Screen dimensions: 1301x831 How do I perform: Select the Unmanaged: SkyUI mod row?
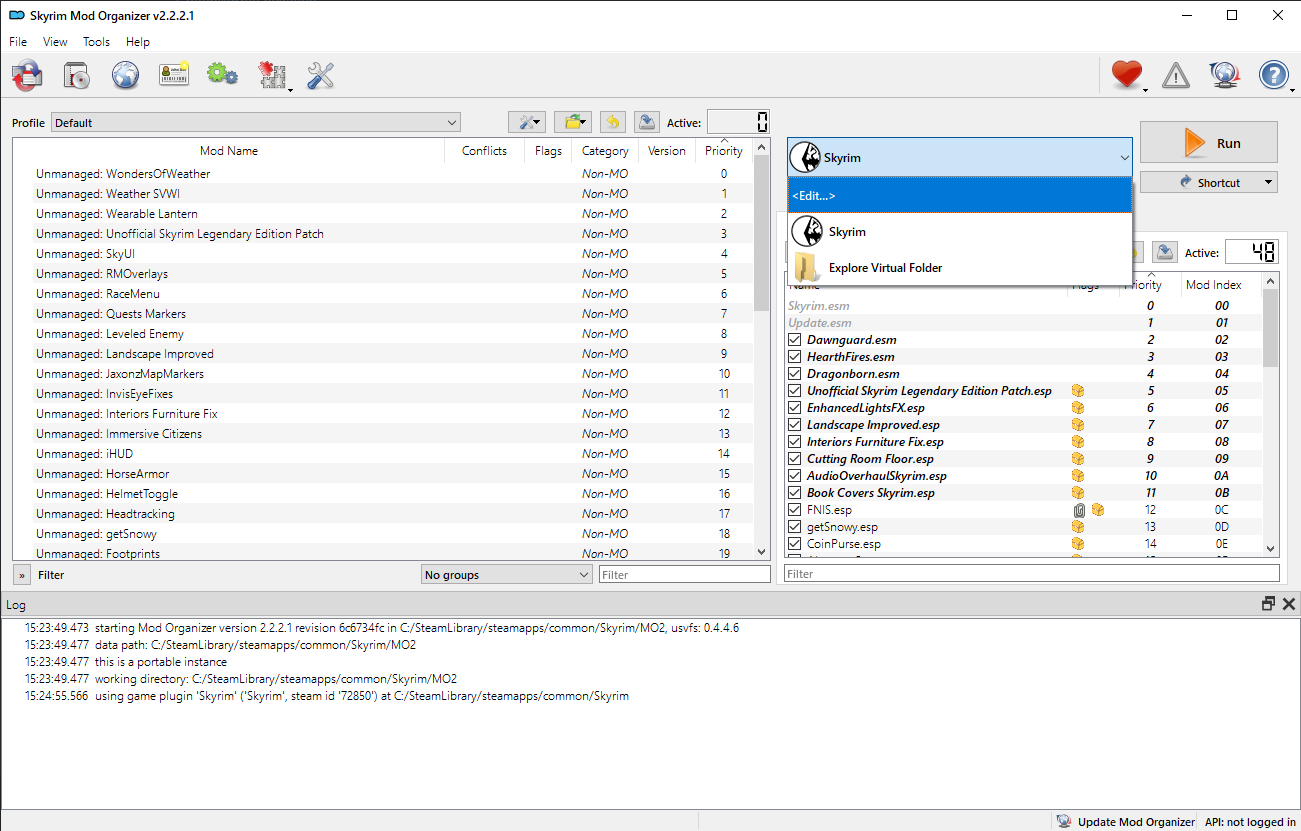point(383,254)
